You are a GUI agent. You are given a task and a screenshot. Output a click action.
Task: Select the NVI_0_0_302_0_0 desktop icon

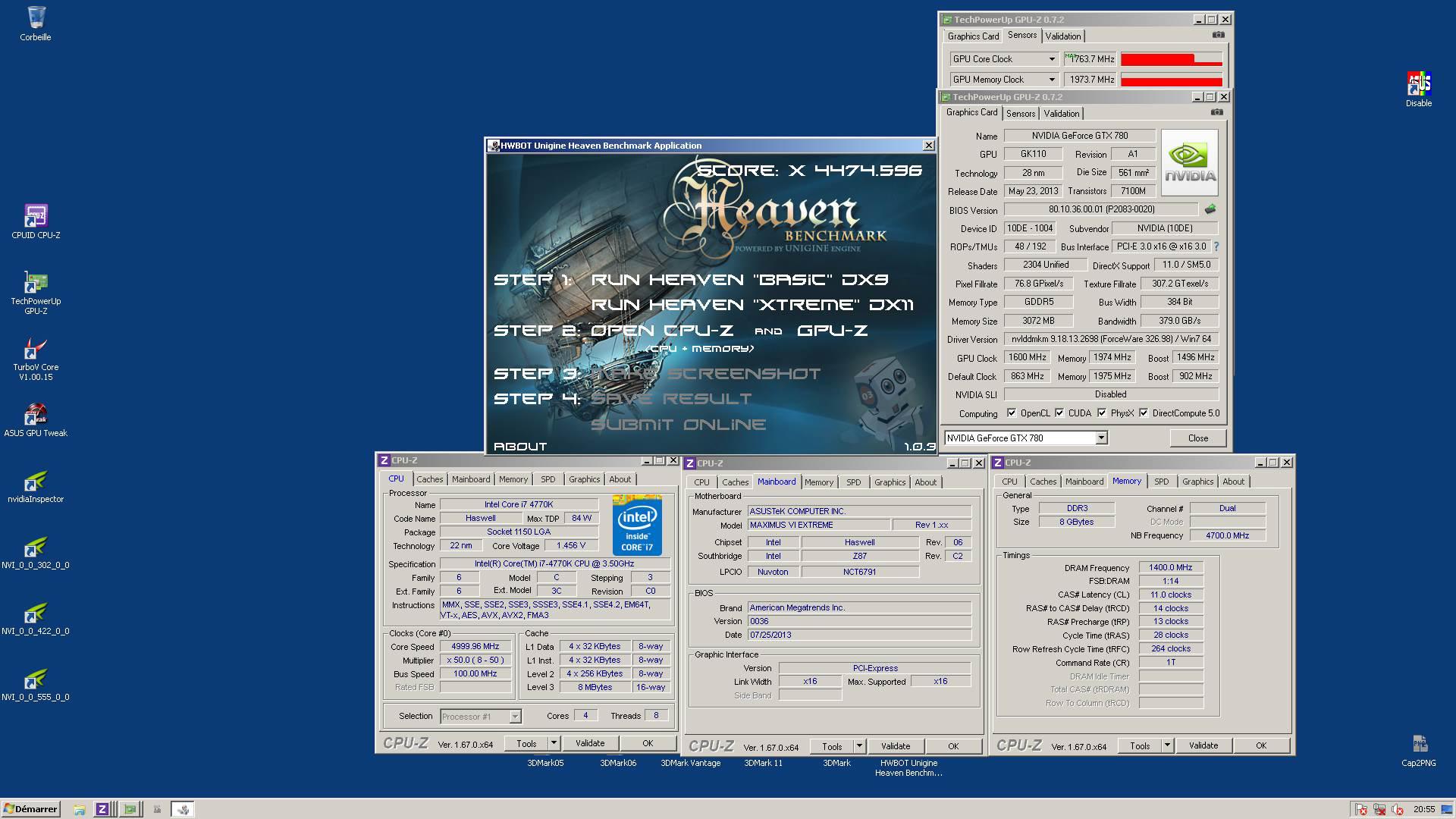tap(36, 552)
